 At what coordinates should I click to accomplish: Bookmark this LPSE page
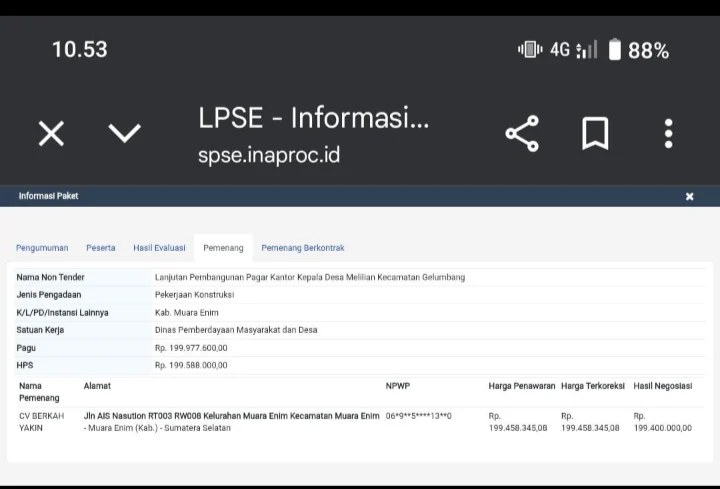pos(595,133)
